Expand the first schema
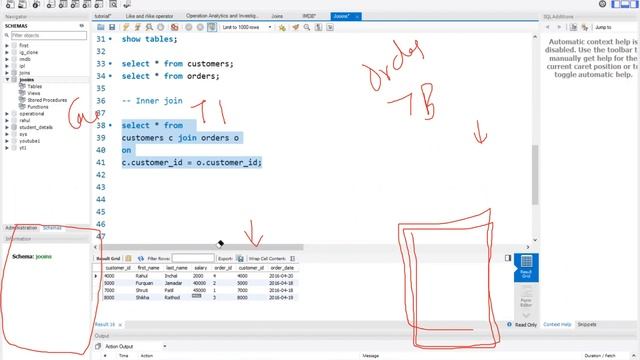The image size is (640, 360). pos(7,45)
